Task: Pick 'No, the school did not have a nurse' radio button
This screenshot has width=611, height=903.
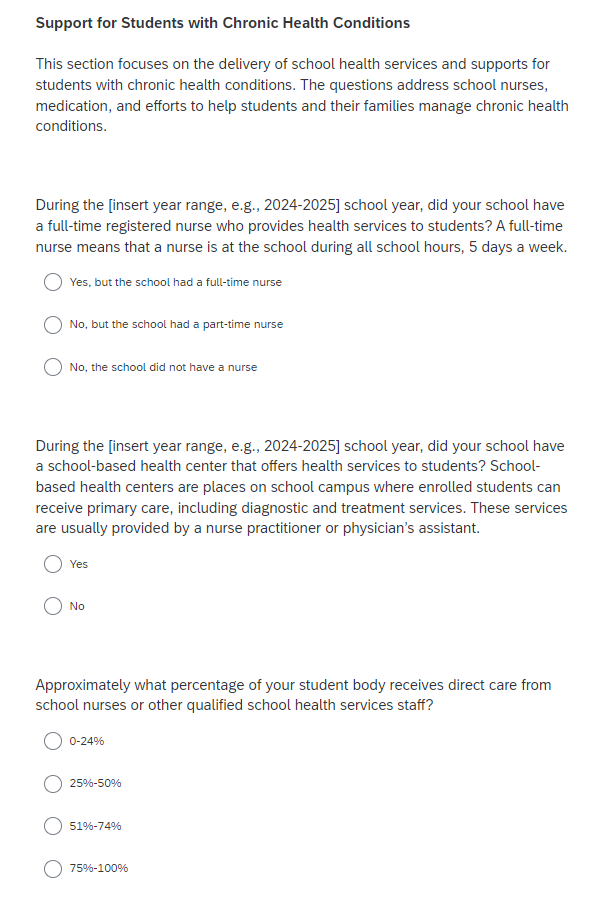Action: 53,367
